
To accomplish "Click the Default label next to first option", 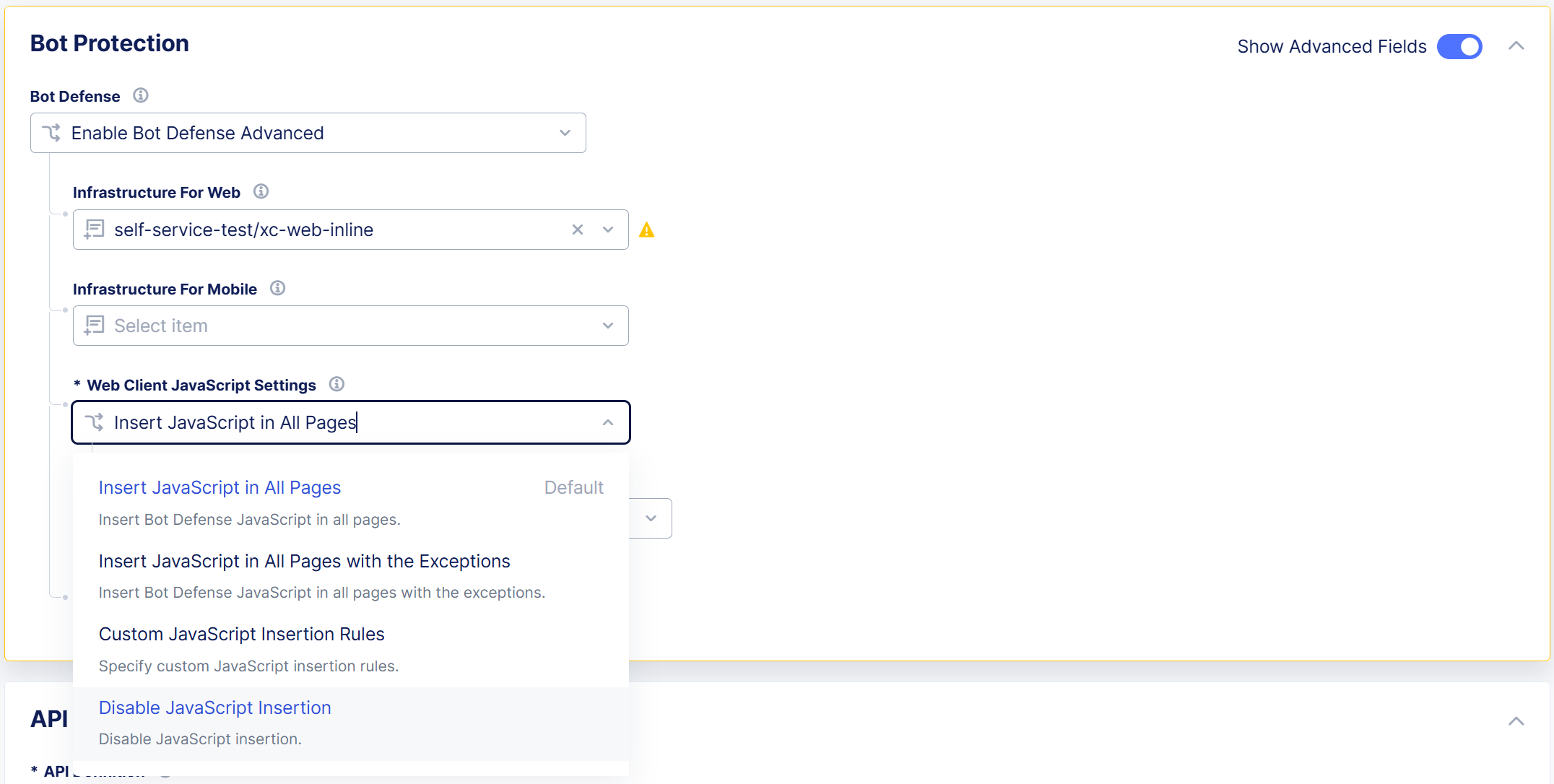I will (x=573, y=487).
